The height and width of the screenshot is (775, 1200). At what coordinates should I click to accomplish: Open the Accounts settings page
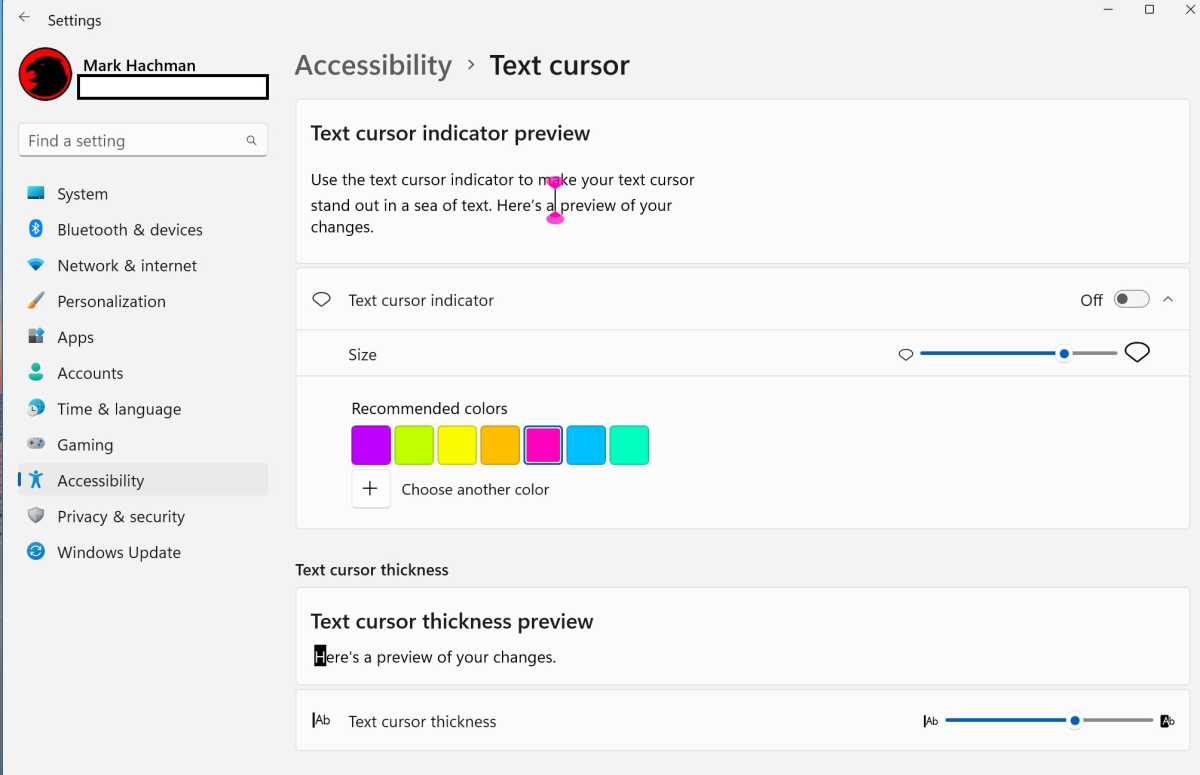pyautogui.click(x=90, y=373)
